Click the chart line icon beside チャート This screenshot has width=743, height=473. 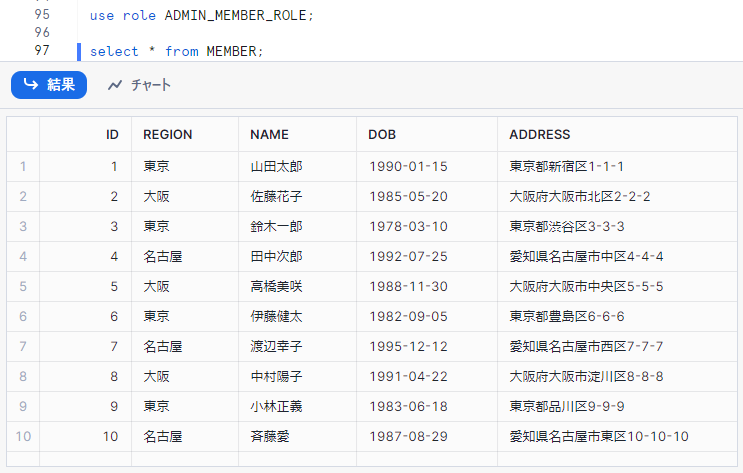click(x=115, y=85)
